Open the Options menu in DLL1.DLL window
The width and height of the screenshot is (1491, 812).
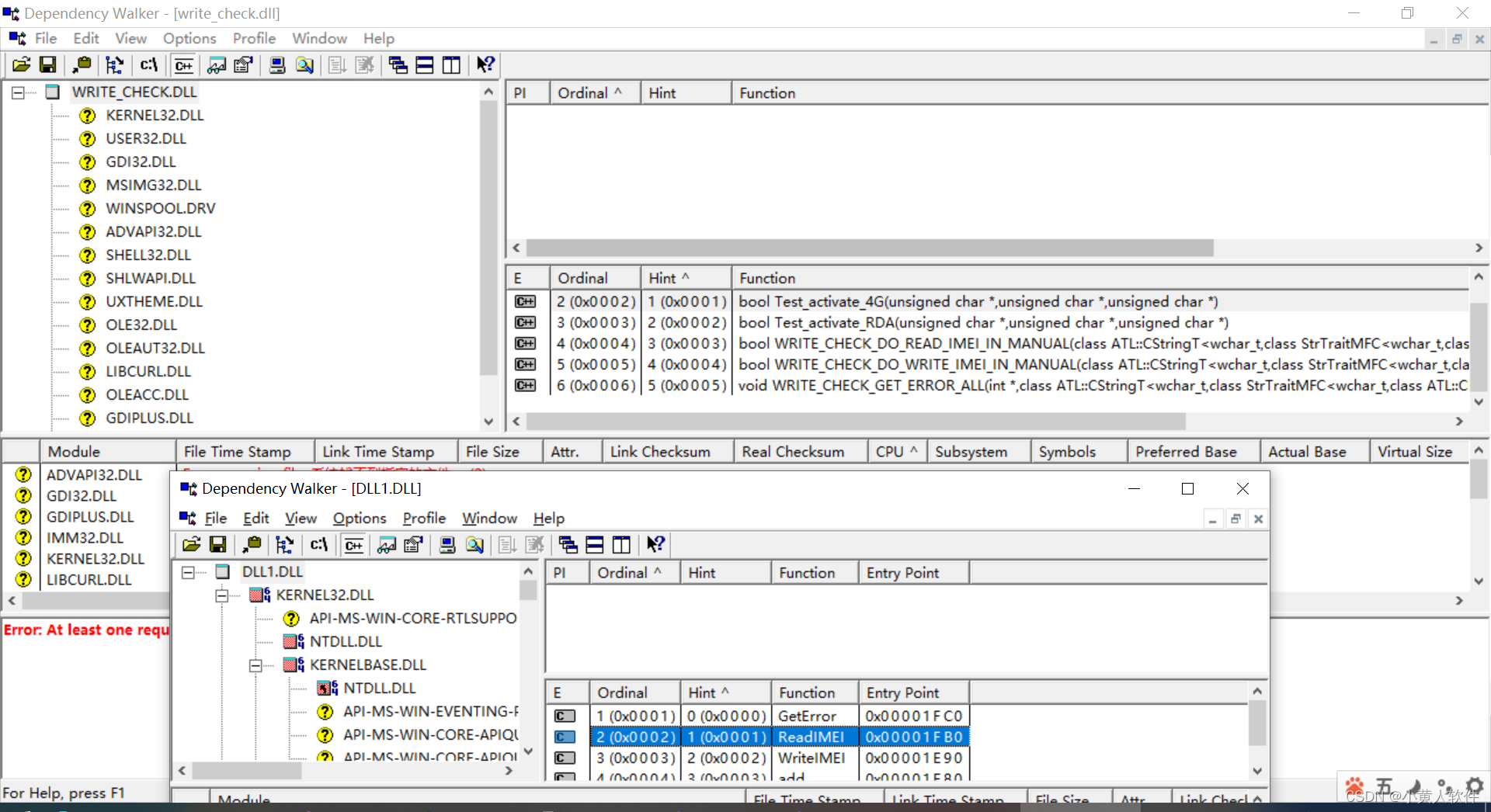pyautogui.click(x=359, y=518)
